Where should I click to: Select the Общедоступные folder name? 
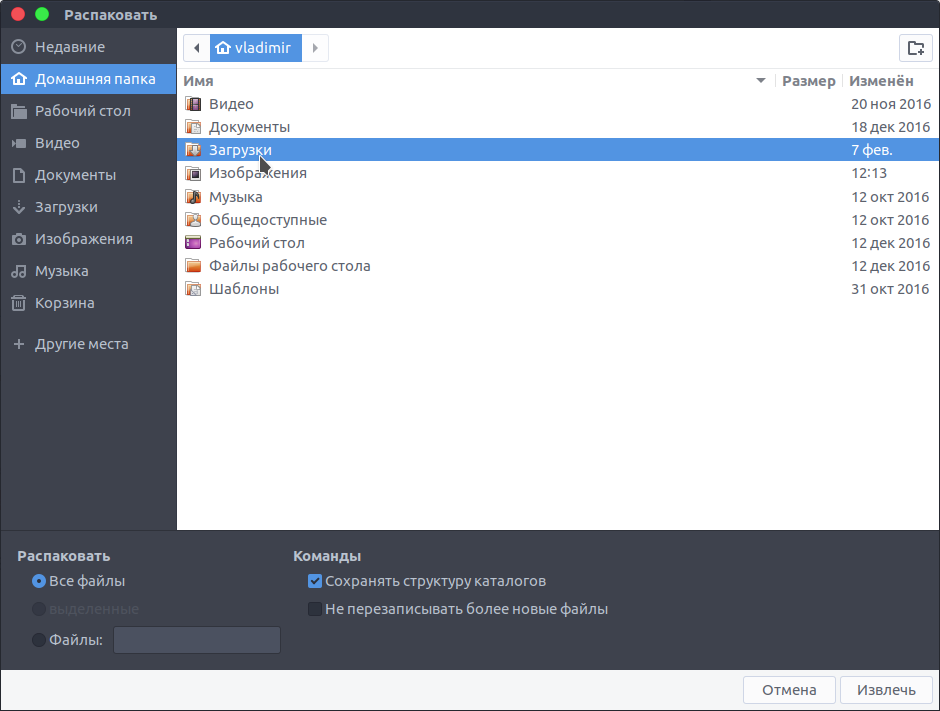tap(267, 220)
